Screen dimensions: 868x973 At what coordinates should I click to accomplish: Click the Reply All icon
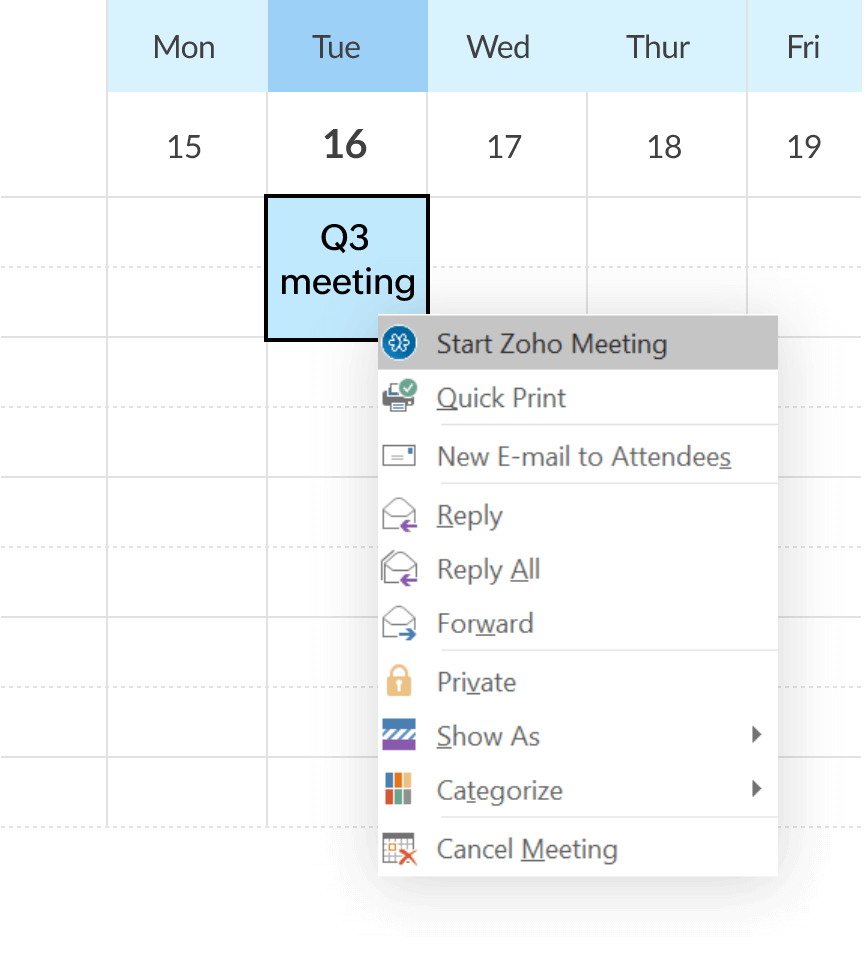(400, 568)
